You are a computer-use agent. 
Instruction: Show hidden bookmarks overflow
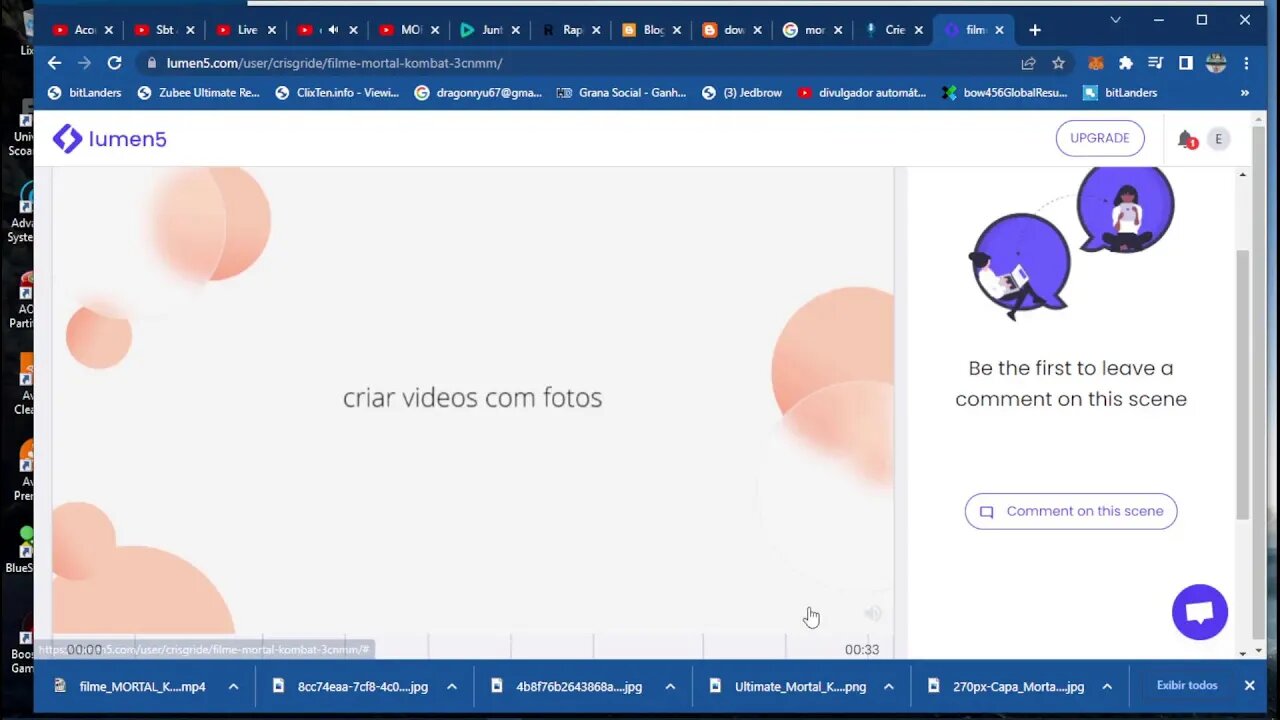point(1245,92)
